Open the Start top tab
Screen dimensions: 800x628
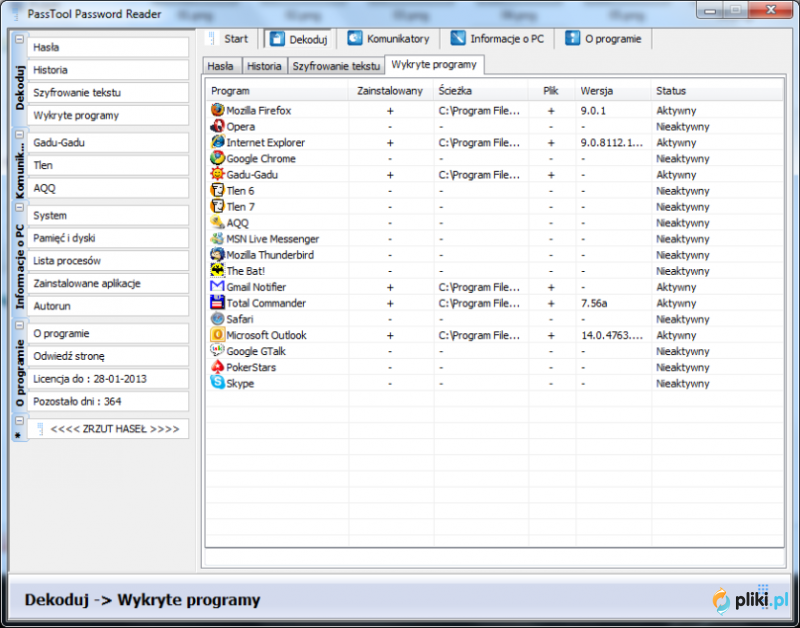click(229, 39)
